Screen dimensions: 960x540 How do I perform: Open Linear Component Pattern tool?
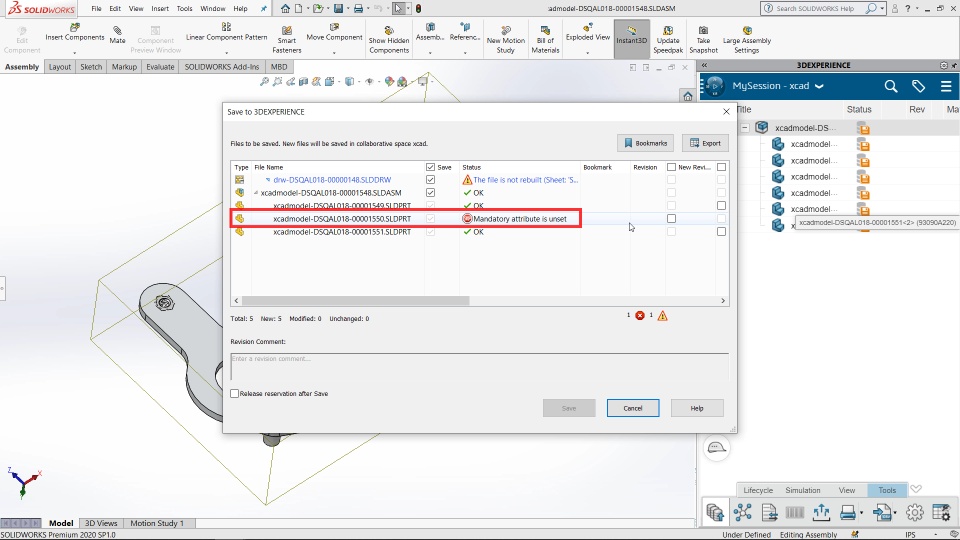tap(227, 32)
